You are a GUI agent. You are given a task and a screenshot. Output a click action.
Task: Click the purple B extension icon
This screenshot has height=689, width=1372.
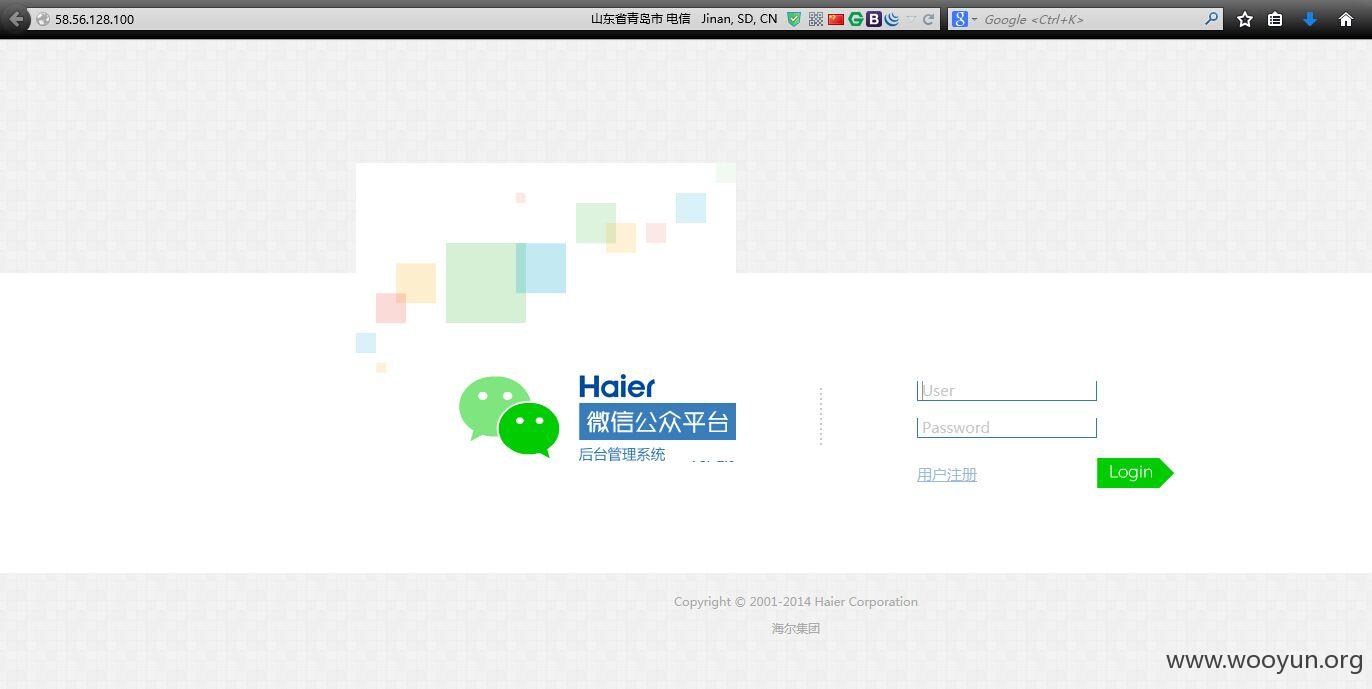pyautogui.click(x=873, y=19)
